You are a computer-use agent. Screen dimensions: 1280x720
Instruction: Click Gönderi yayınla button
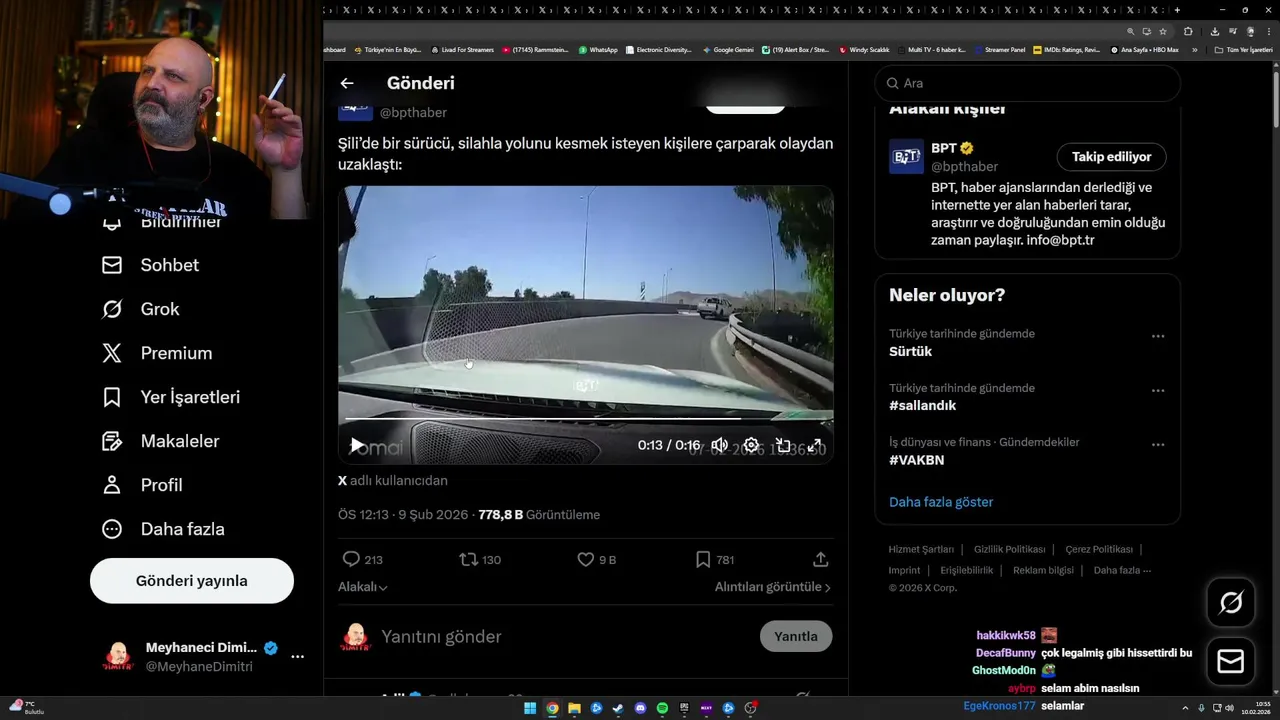tap(192, 581)
